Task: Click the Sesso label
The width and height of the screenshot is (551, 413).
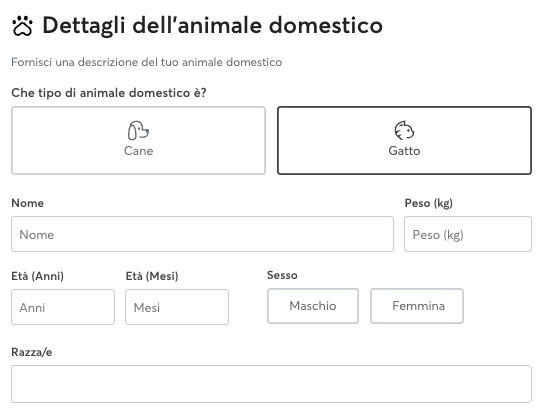Action: (282, 275)
